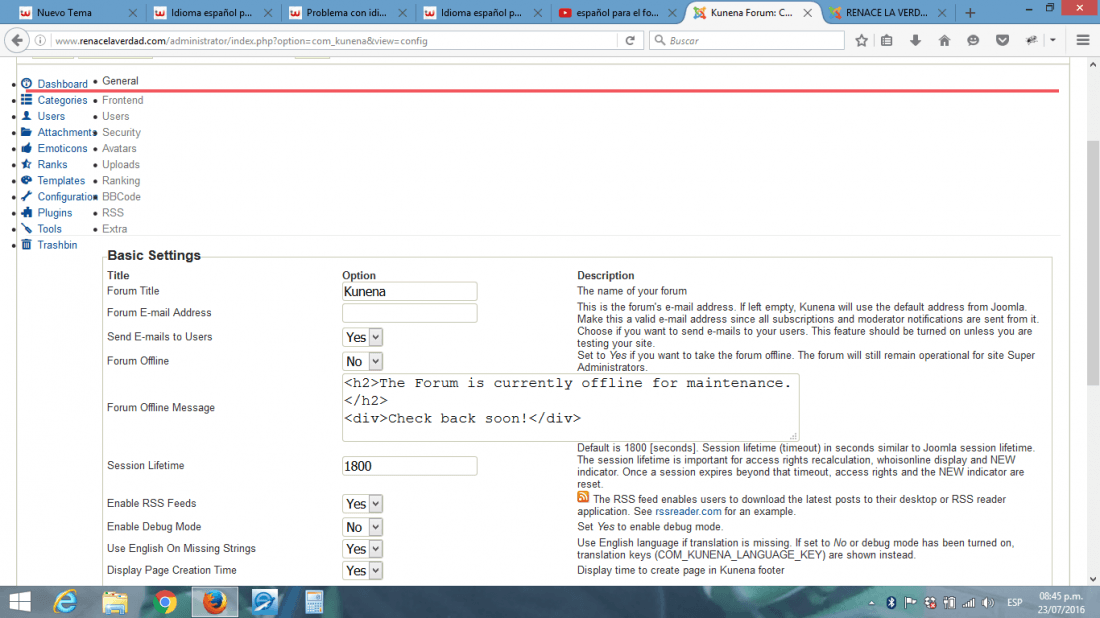Image resolution: width=1100 pixels, height=618 pixels.
Task: Select the Extra configuration tab
Action: 114,229
